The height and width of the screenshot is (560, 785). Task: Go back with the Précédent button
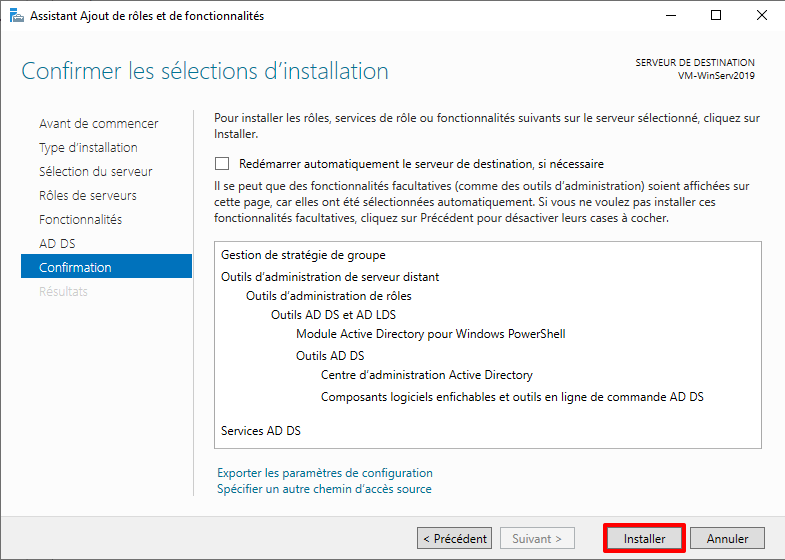[x=454, y=538]
